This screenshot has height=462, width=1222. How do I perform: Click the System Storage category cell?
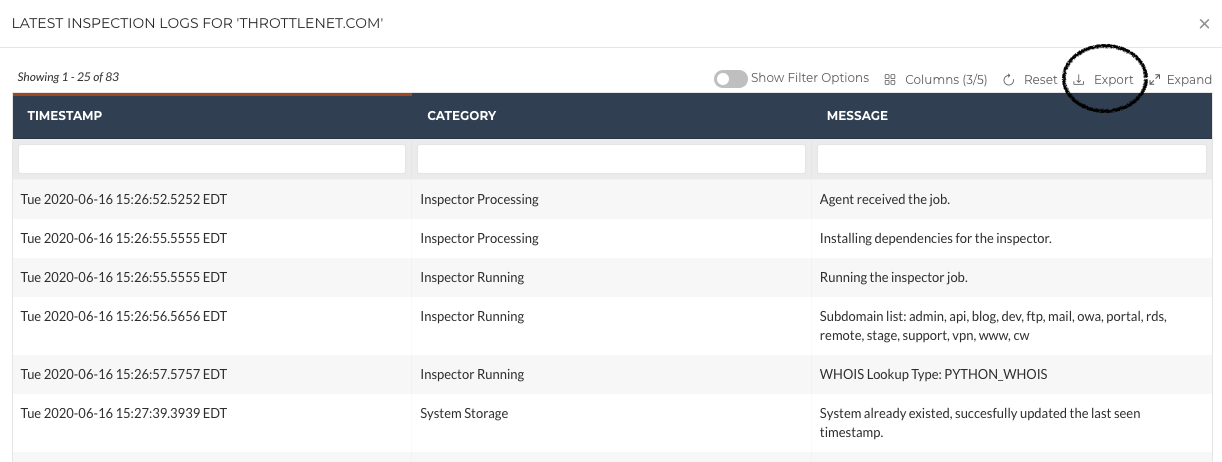[611, 423]
